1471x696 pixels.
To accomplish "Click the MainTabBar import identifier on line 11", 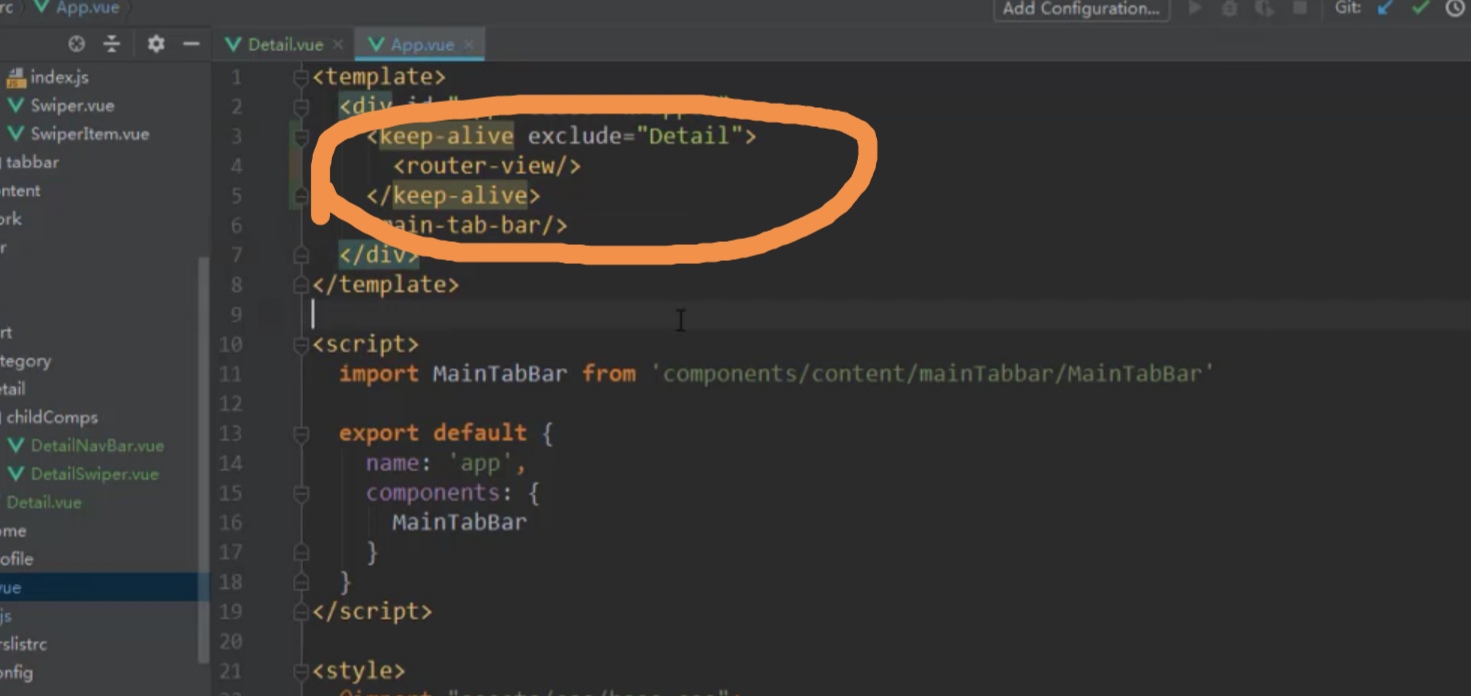I will (500, 374).
